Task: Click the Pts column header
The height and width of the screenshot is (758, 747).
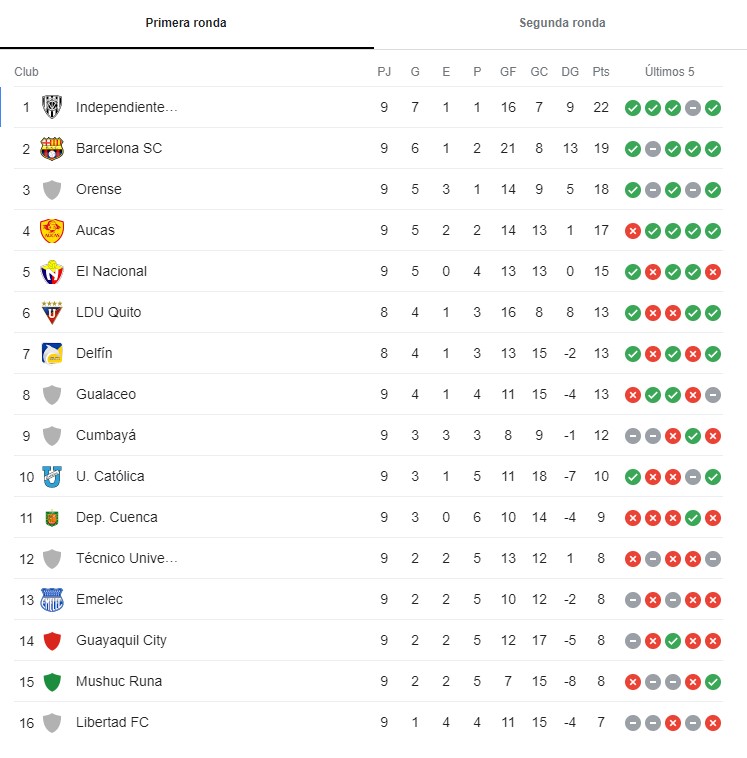Action: 600,72
